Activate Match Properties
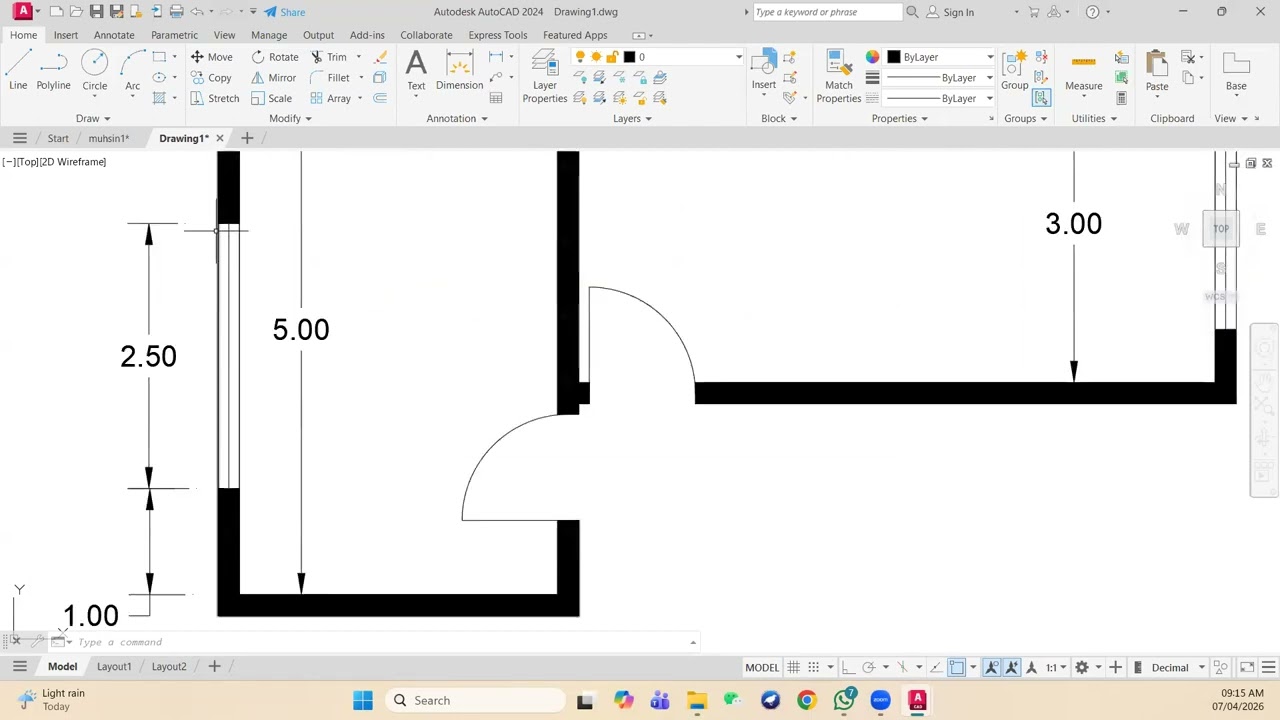1280x720 pixels. [x=839, y=77]
